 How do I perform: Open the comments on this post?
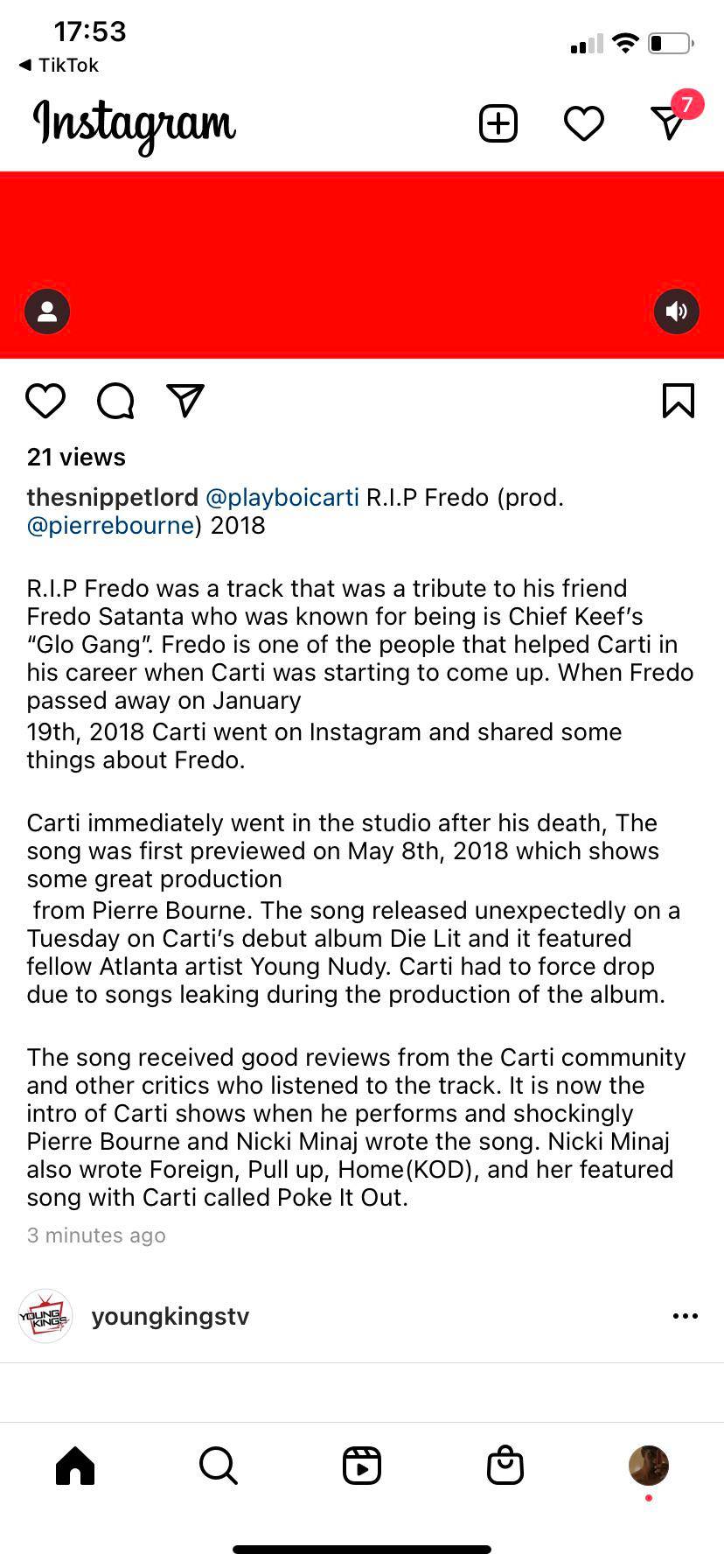point(115,400)
